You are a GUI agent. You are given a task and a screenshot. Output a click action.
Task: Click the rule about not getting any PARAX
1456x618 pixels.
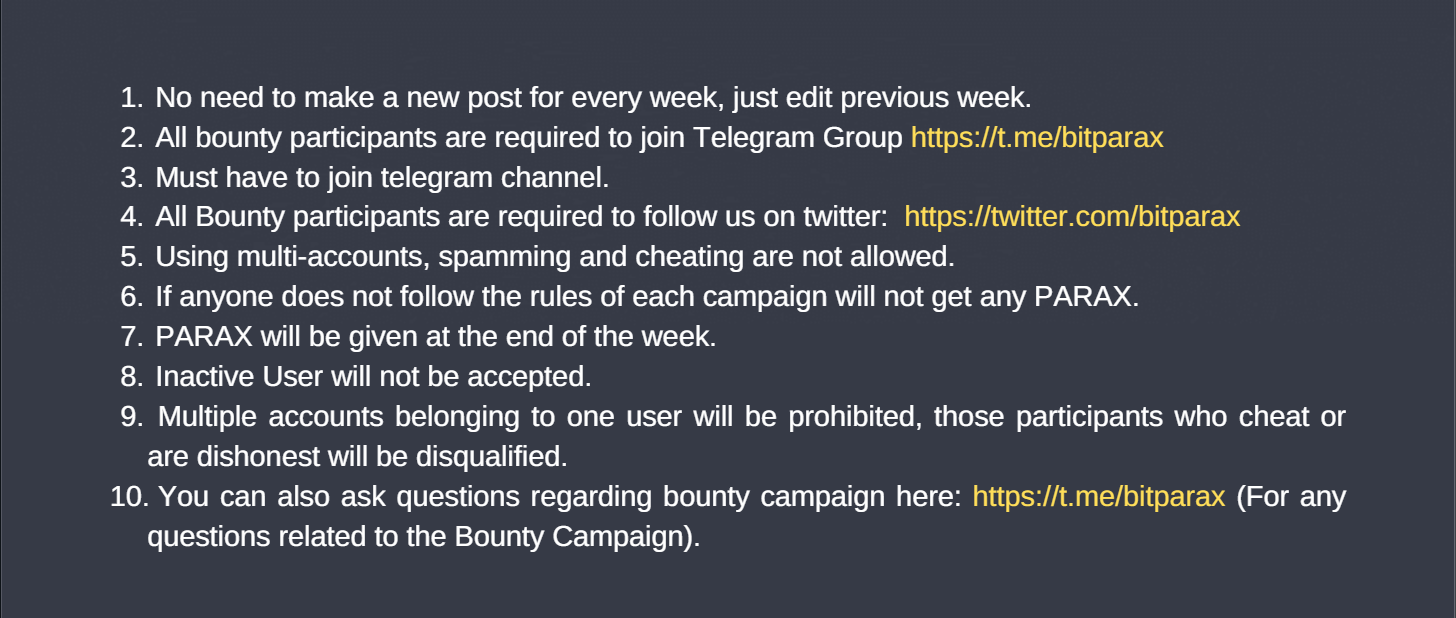647,297
